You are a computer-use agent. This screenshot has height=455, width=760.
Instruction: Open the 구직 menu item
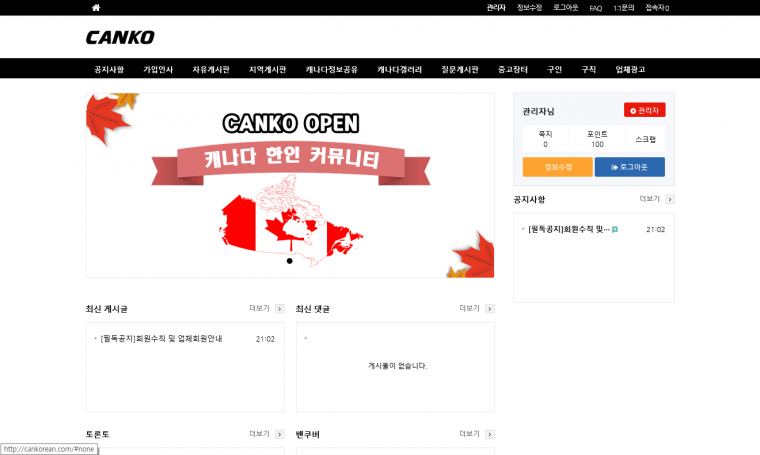(x=588, y=69)
